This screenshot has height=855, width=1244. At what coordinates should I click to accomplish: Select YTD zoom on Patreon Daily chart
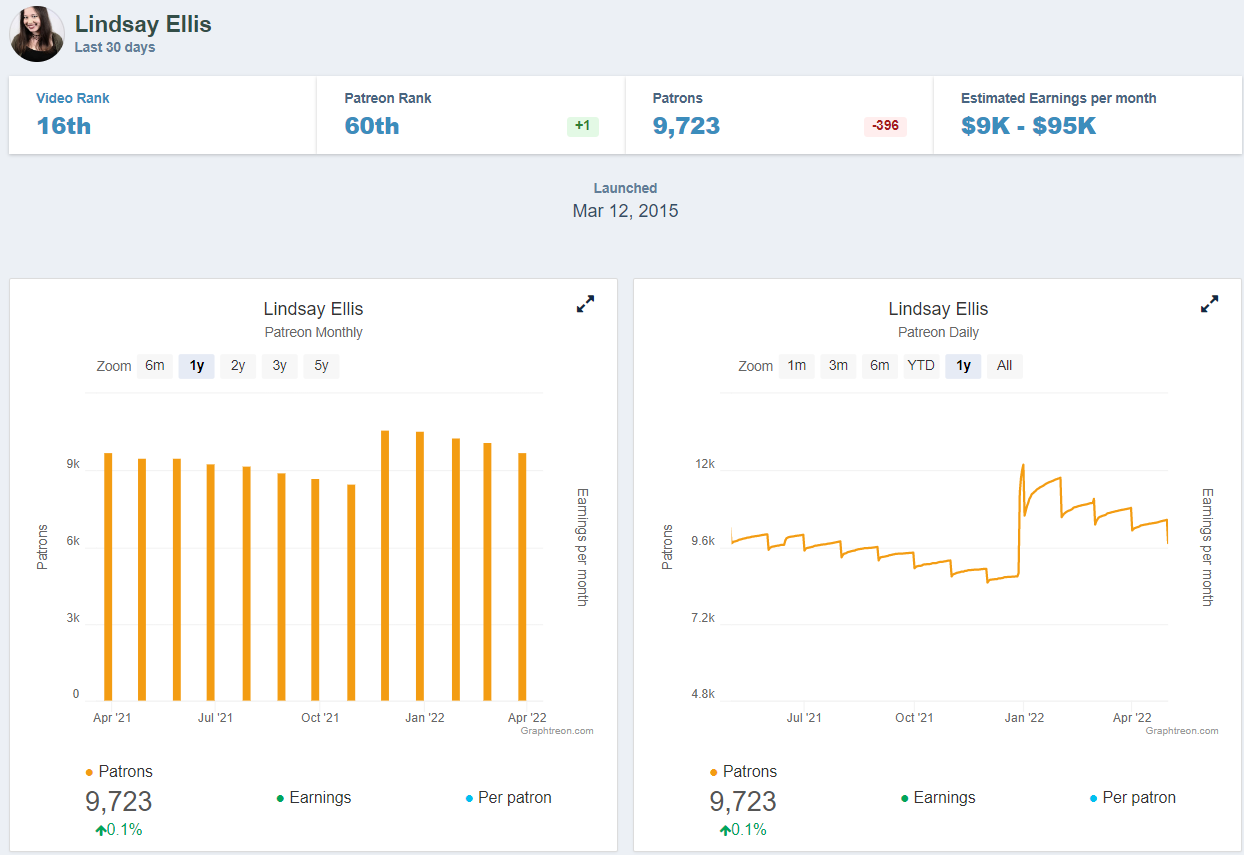(921, 366)
